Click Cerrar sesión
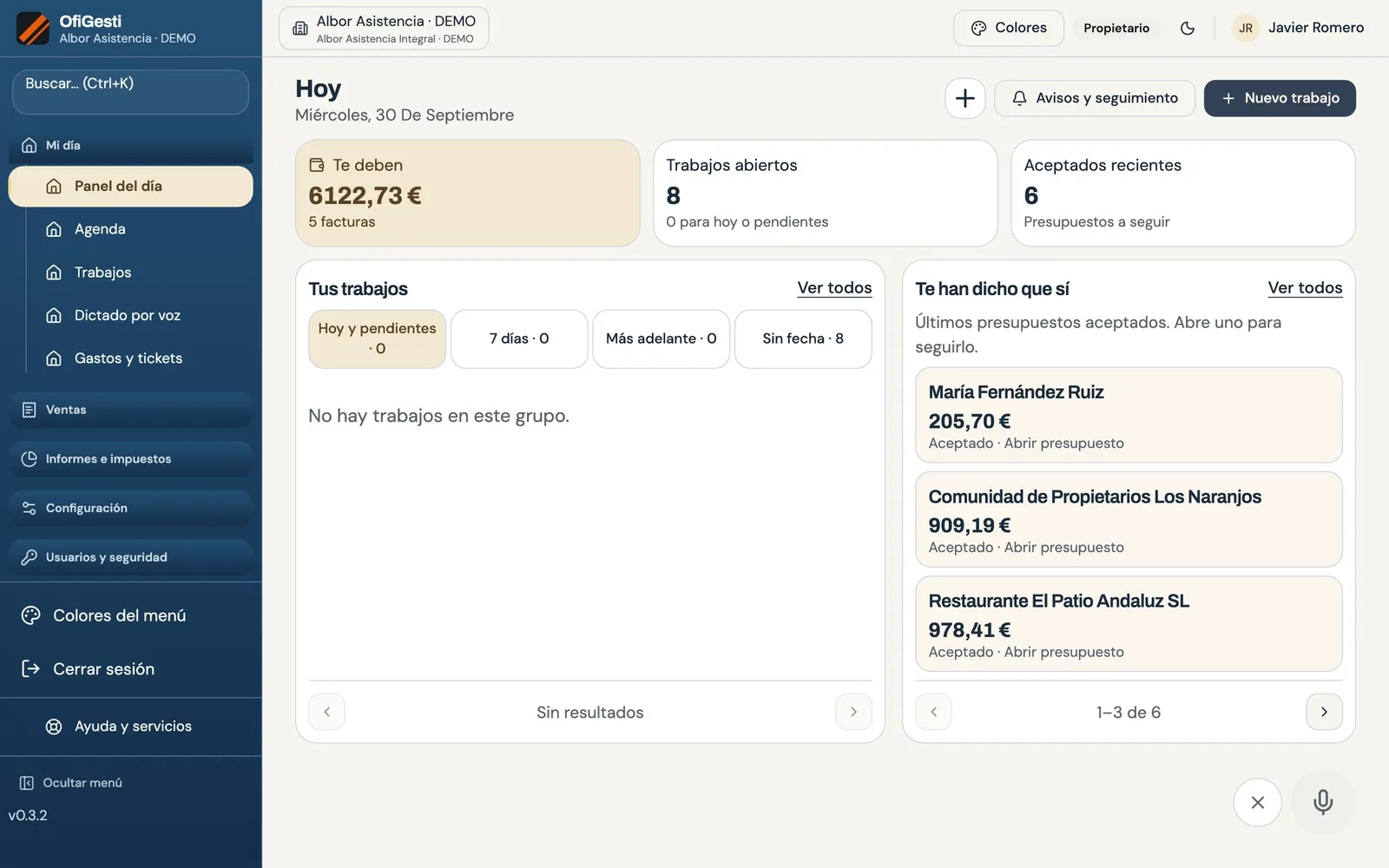 tap(130, 669)
